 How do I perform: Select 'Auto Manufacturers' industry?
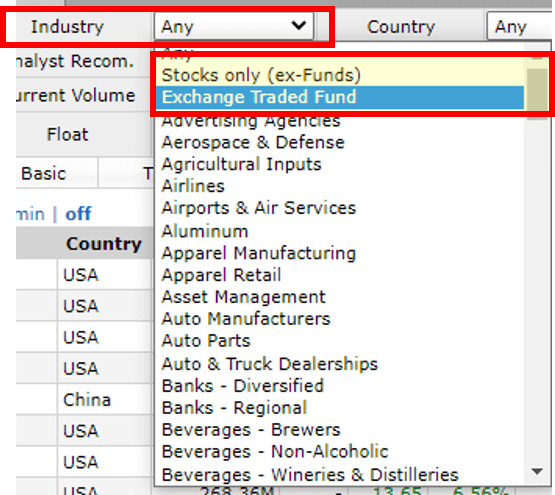[x=340, y=319]
